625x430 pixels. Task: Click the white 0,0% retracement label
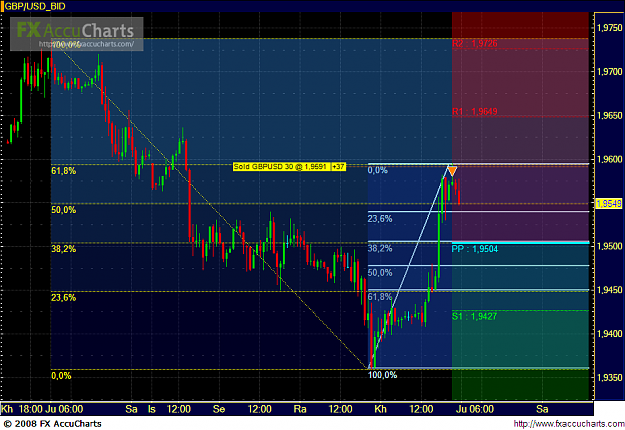pyautogui.click(x=377, y=171)
